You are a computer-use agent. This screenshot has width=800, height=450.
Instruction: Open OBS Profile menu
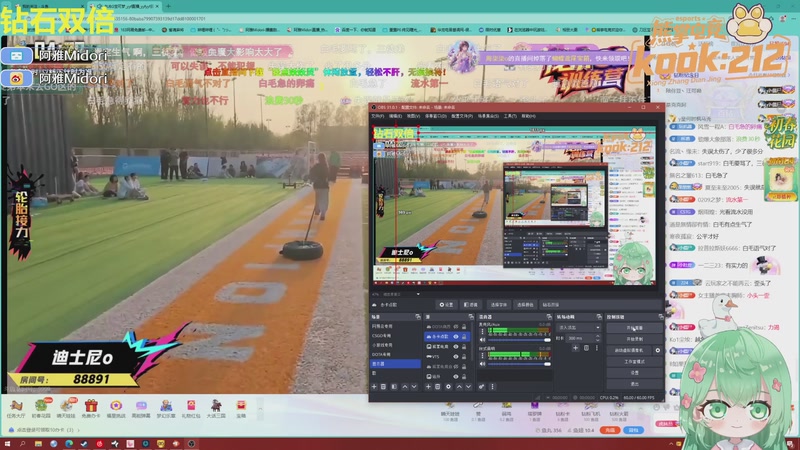[462, 116]
